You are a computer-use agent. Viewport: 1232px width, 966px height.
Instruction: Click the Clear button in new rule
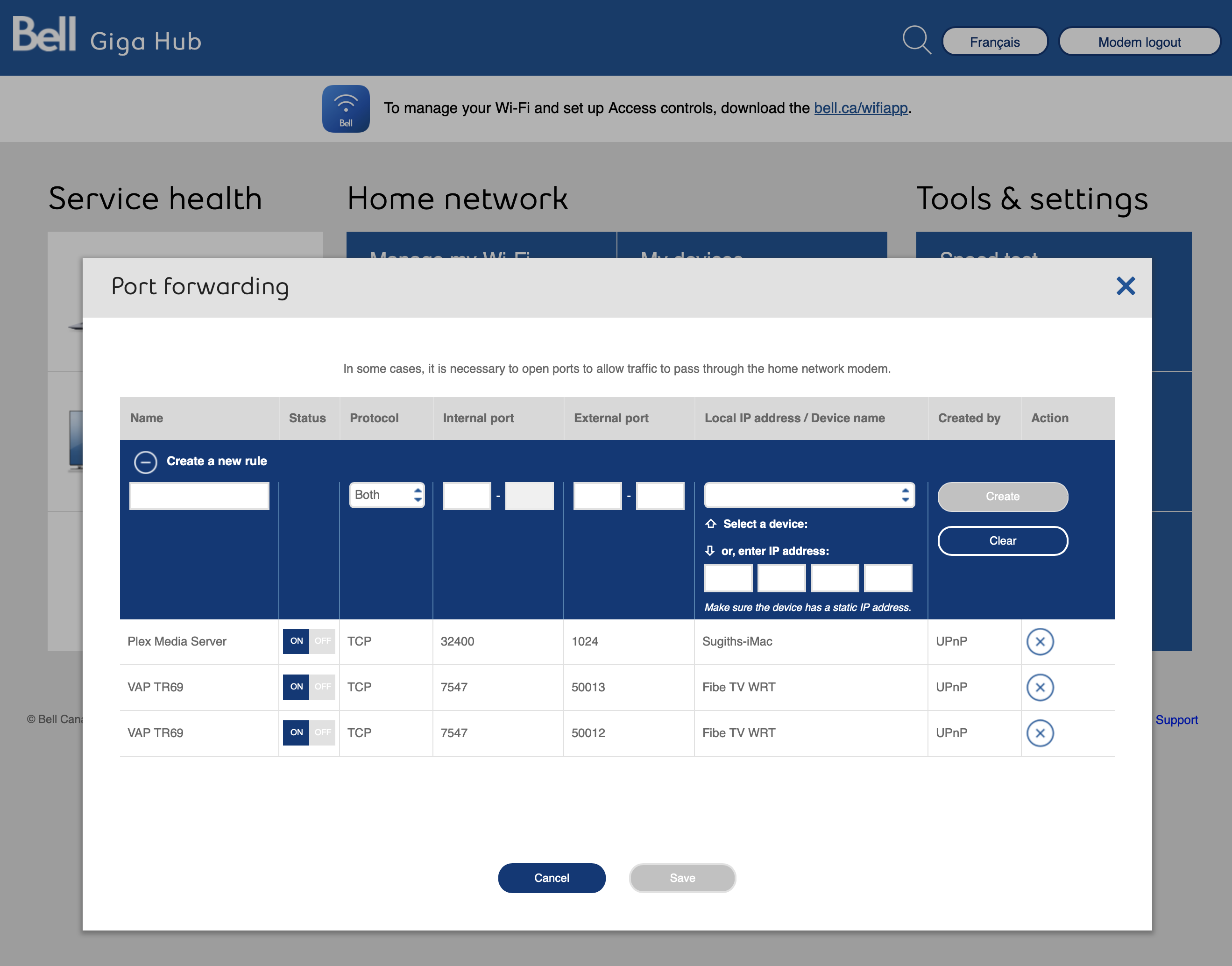click(1002, 540)
